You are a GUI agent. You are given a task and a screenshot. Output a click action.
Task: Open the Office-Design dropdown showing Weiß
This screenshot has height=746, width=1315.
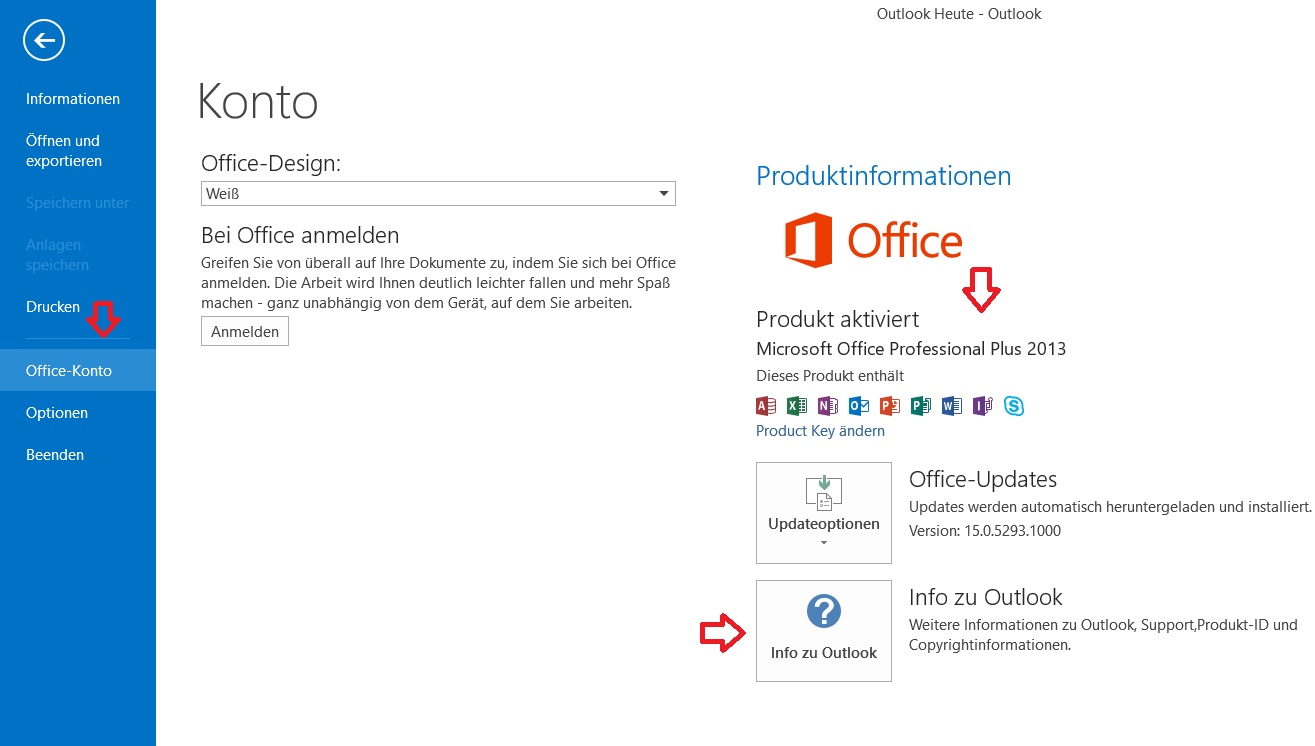pyautogui.click(x=438, y=193)
